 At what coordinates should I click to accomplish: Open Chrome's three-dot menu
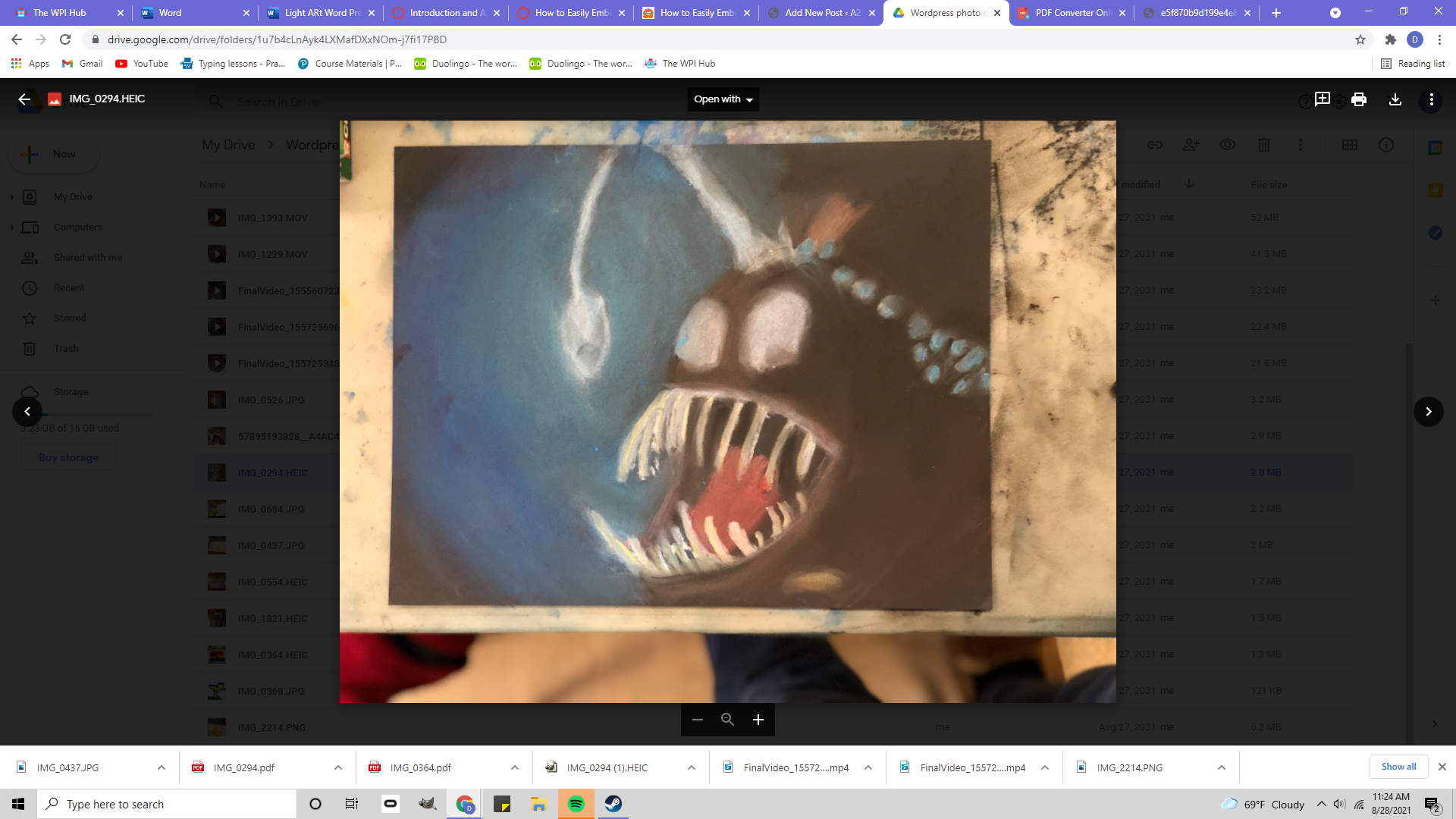(1439, 39)
